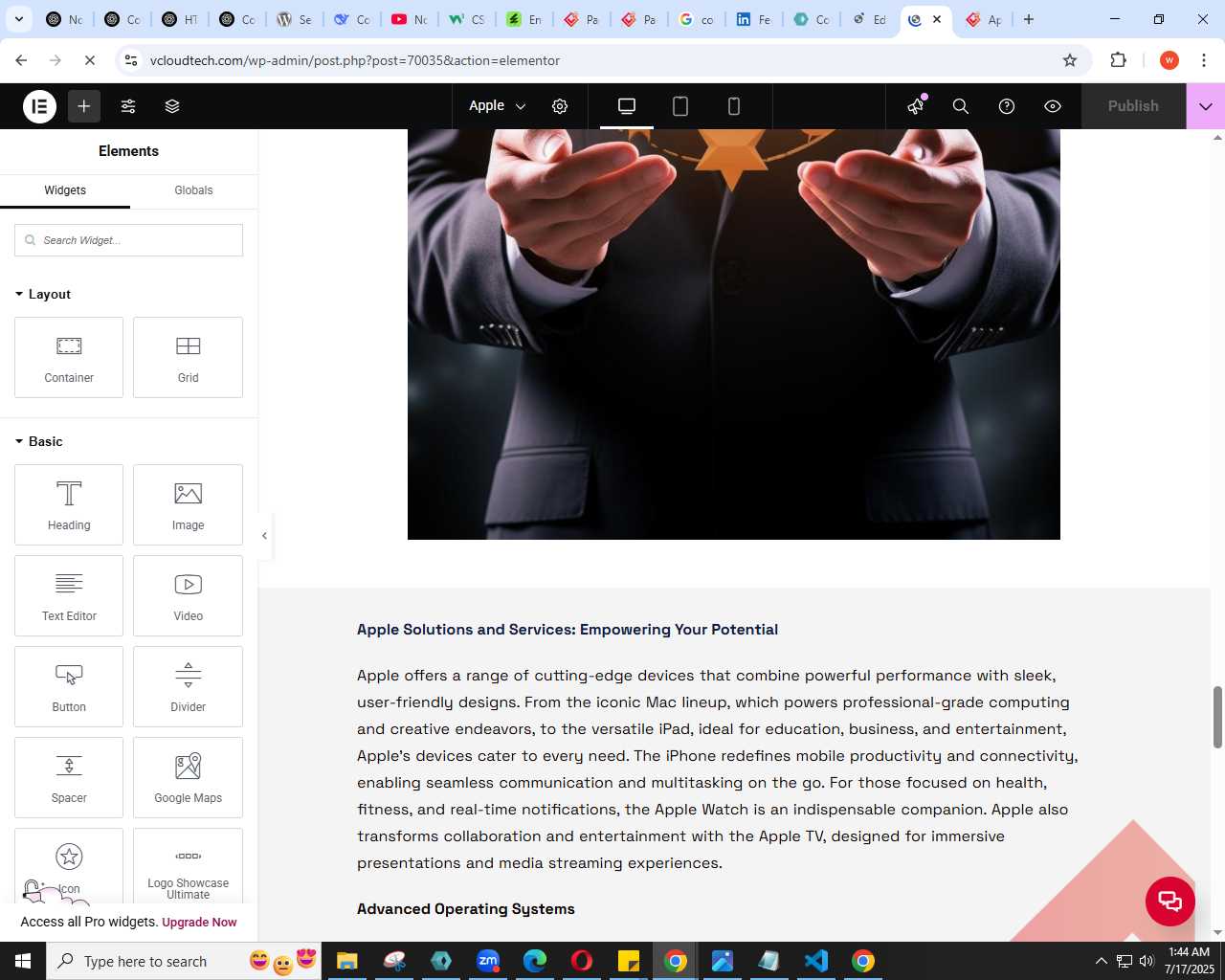The image size is (1225, 980).
Task: Open Visual Studio Code from the taskbar
Action: click(x=816, y=961)
